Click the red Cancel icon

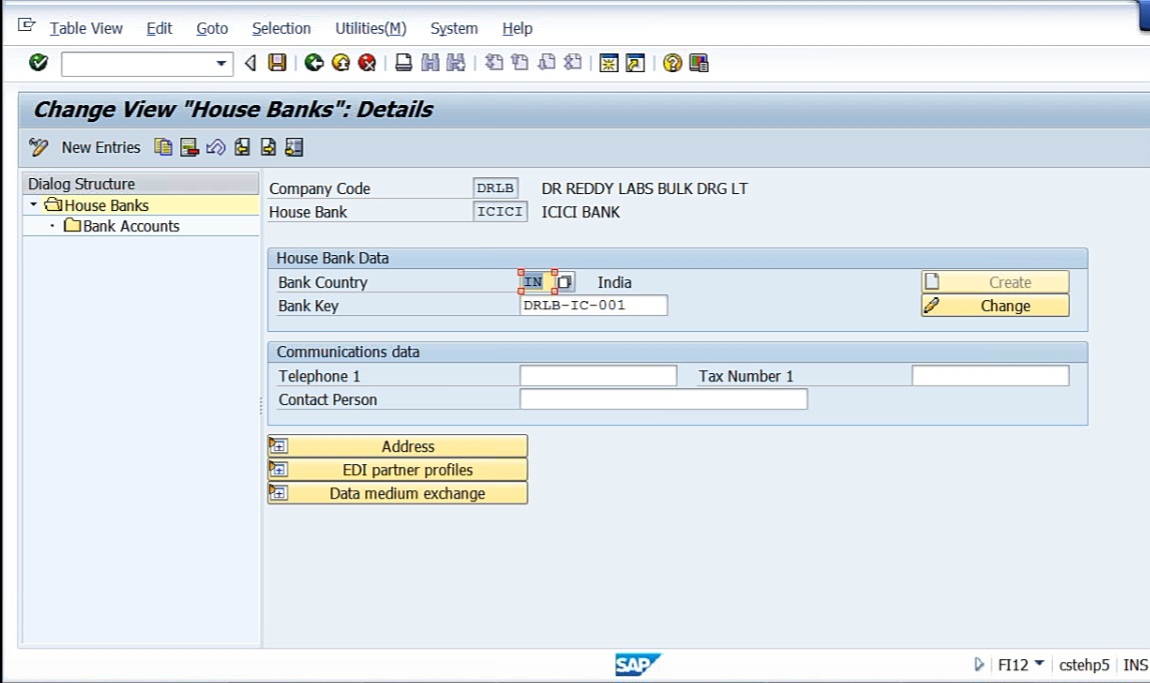coord(367,63)
